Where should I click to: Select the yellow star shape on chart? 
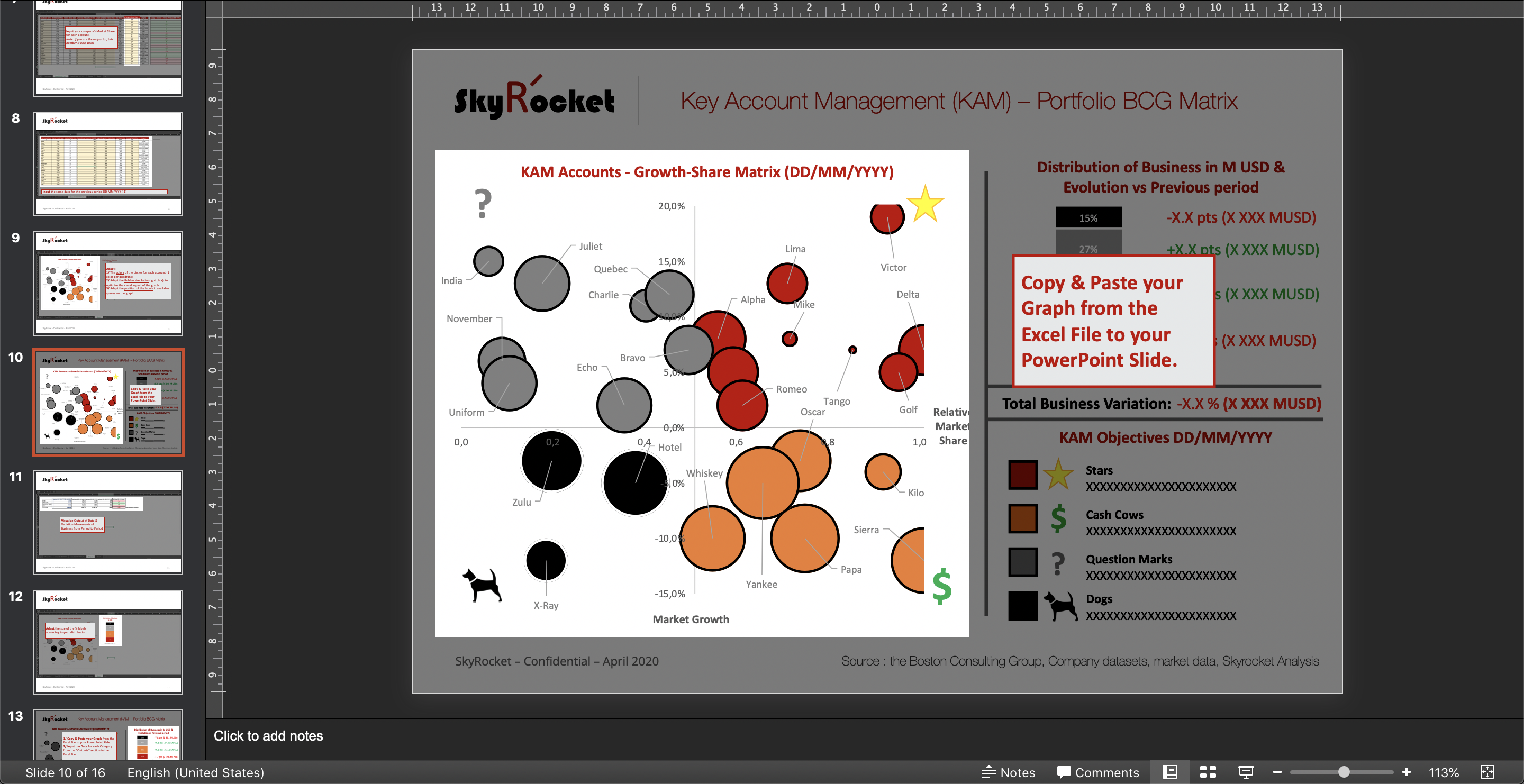924,204
